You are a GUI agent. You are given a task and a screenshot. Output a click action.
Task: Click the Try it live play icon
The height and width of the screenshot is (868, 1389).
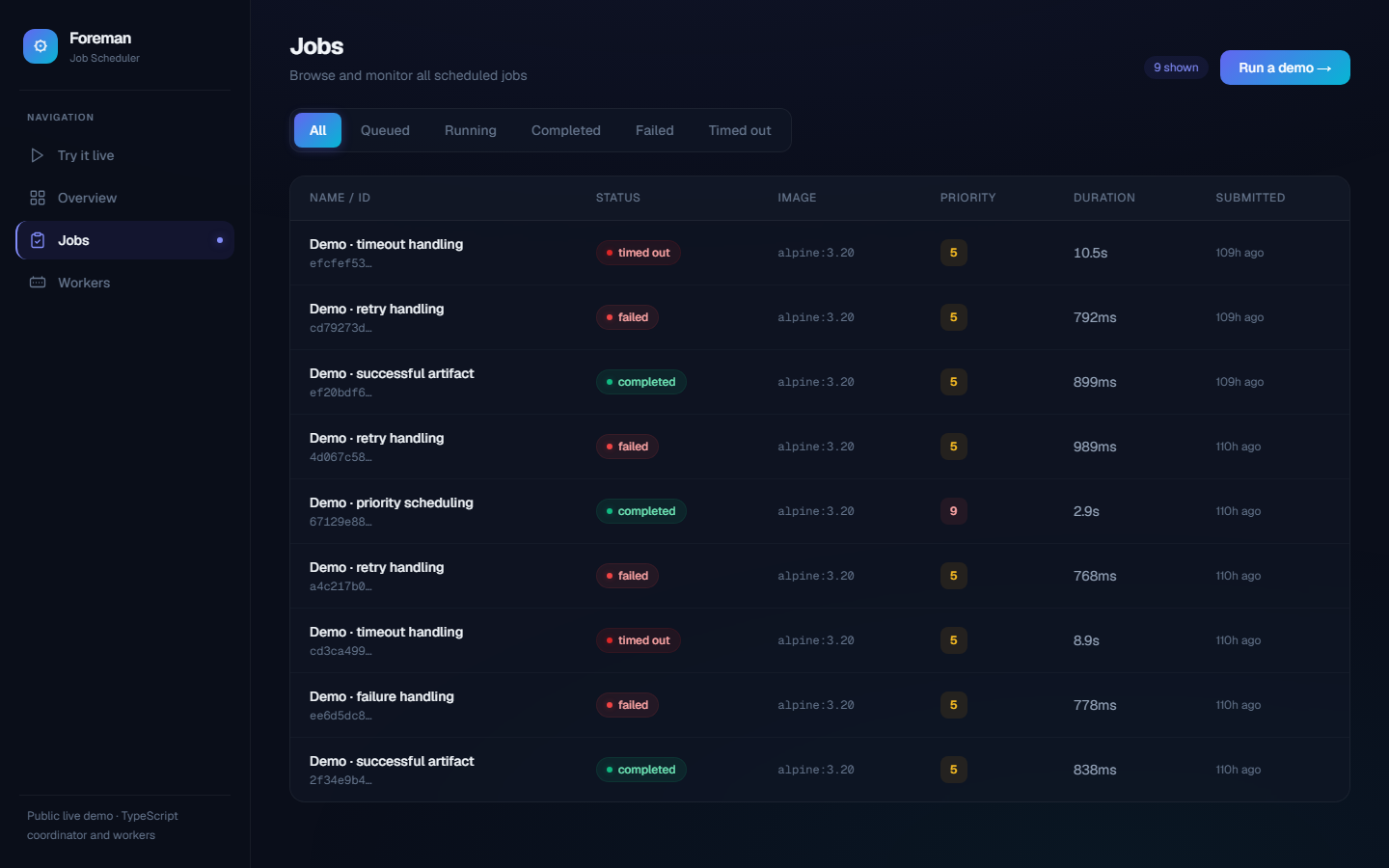(x=38, y=155)
